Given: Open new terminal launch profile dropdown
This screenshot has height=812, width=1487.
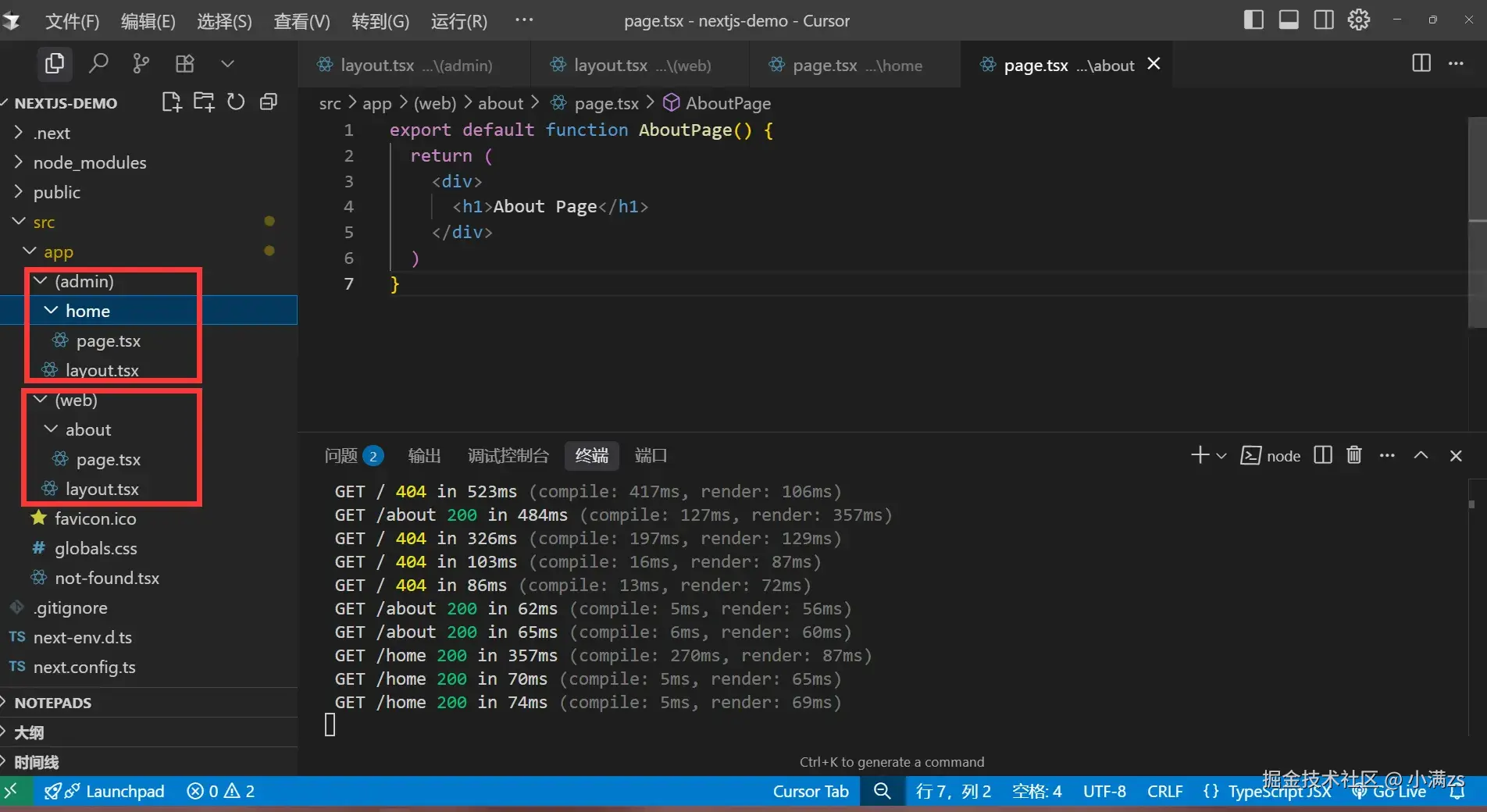Looking at the screenshot, I should click(1221, 456).
